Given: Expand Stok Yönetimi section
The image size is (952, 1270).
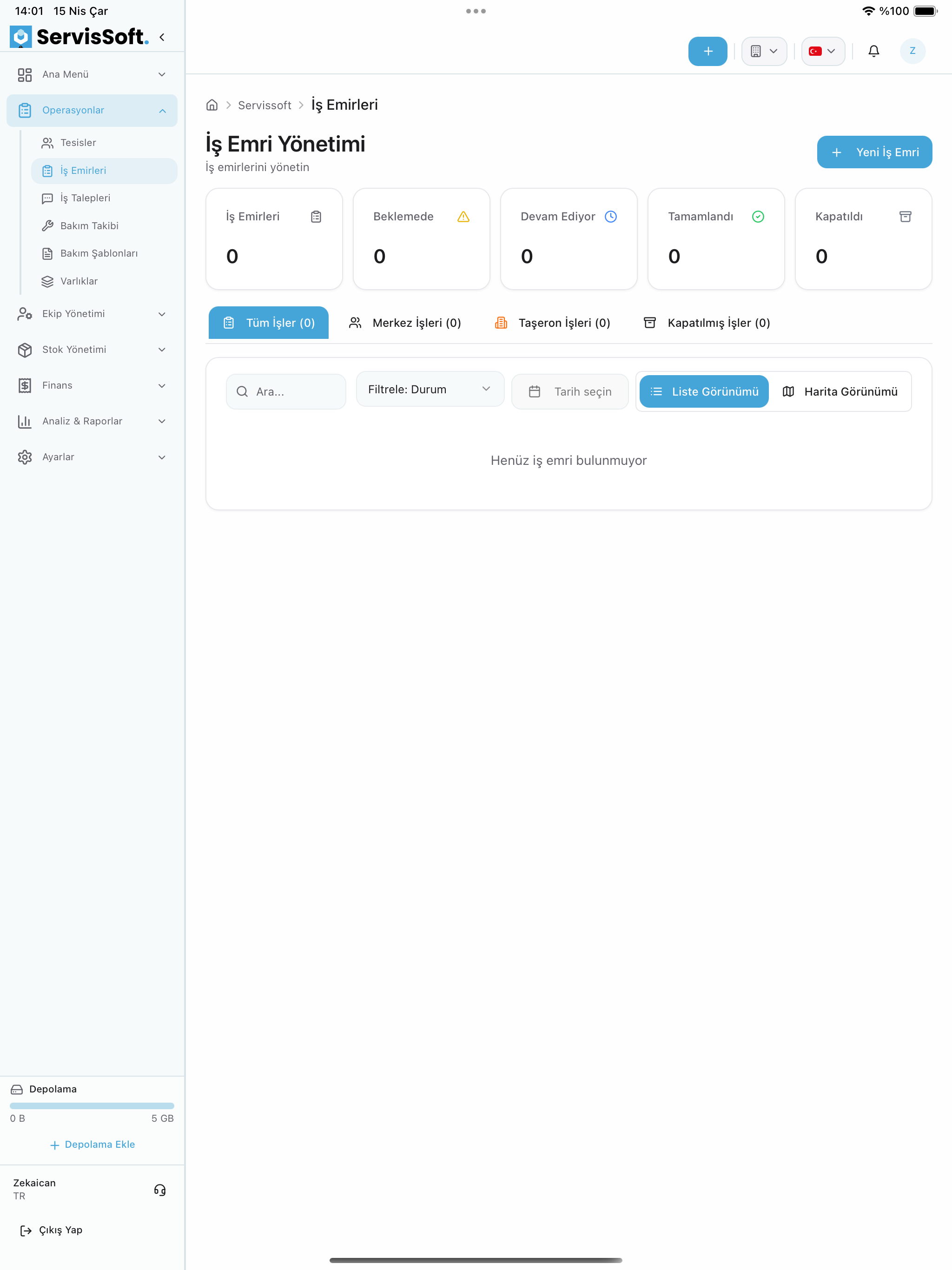Looking at the screenshot, I should (x=92, y=350).
